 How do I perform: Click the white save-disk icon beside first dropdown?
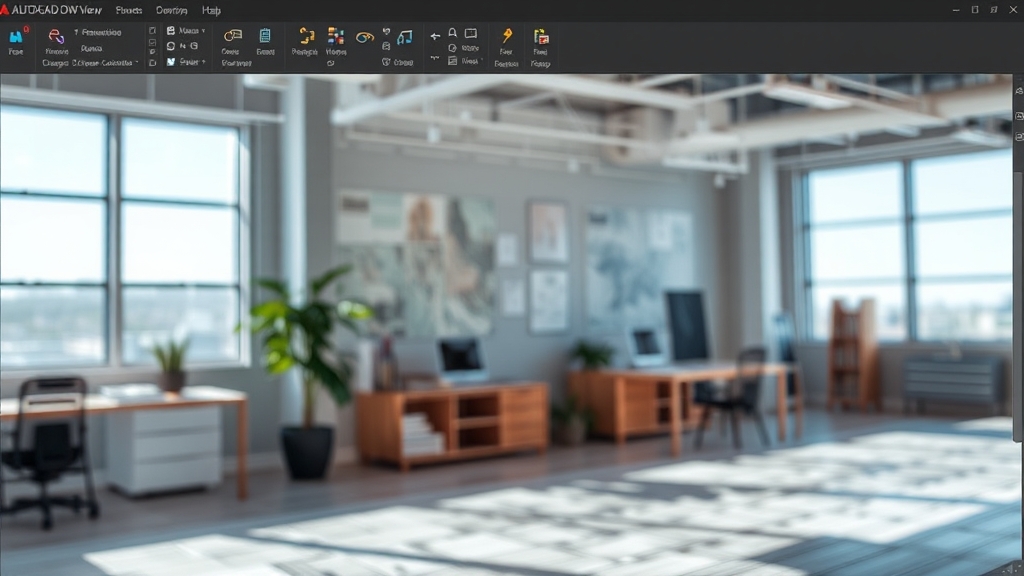[171, 31]
